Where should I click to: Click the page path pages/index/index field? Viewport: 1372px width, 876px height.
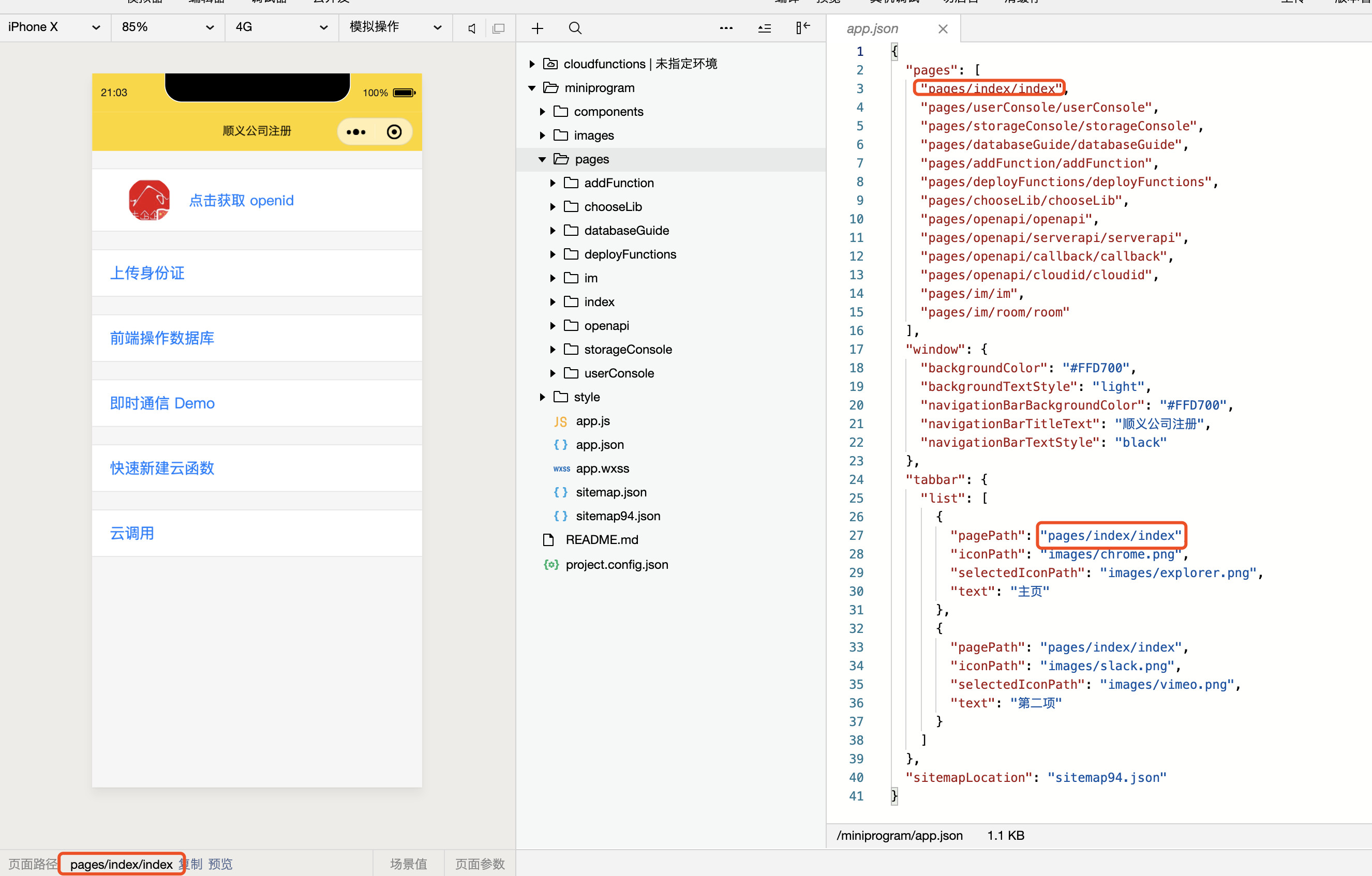[122, 864]
